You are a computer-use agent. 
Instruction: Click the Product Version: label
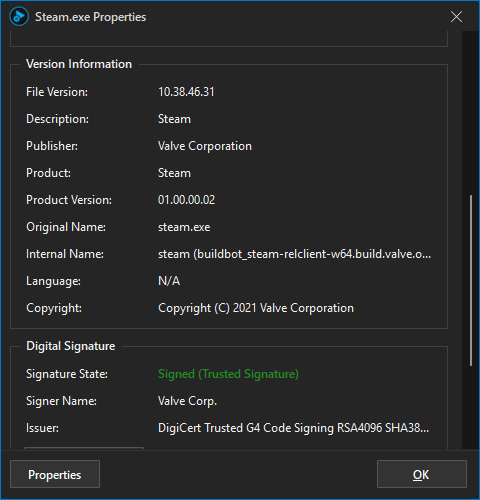pos(69,200)
